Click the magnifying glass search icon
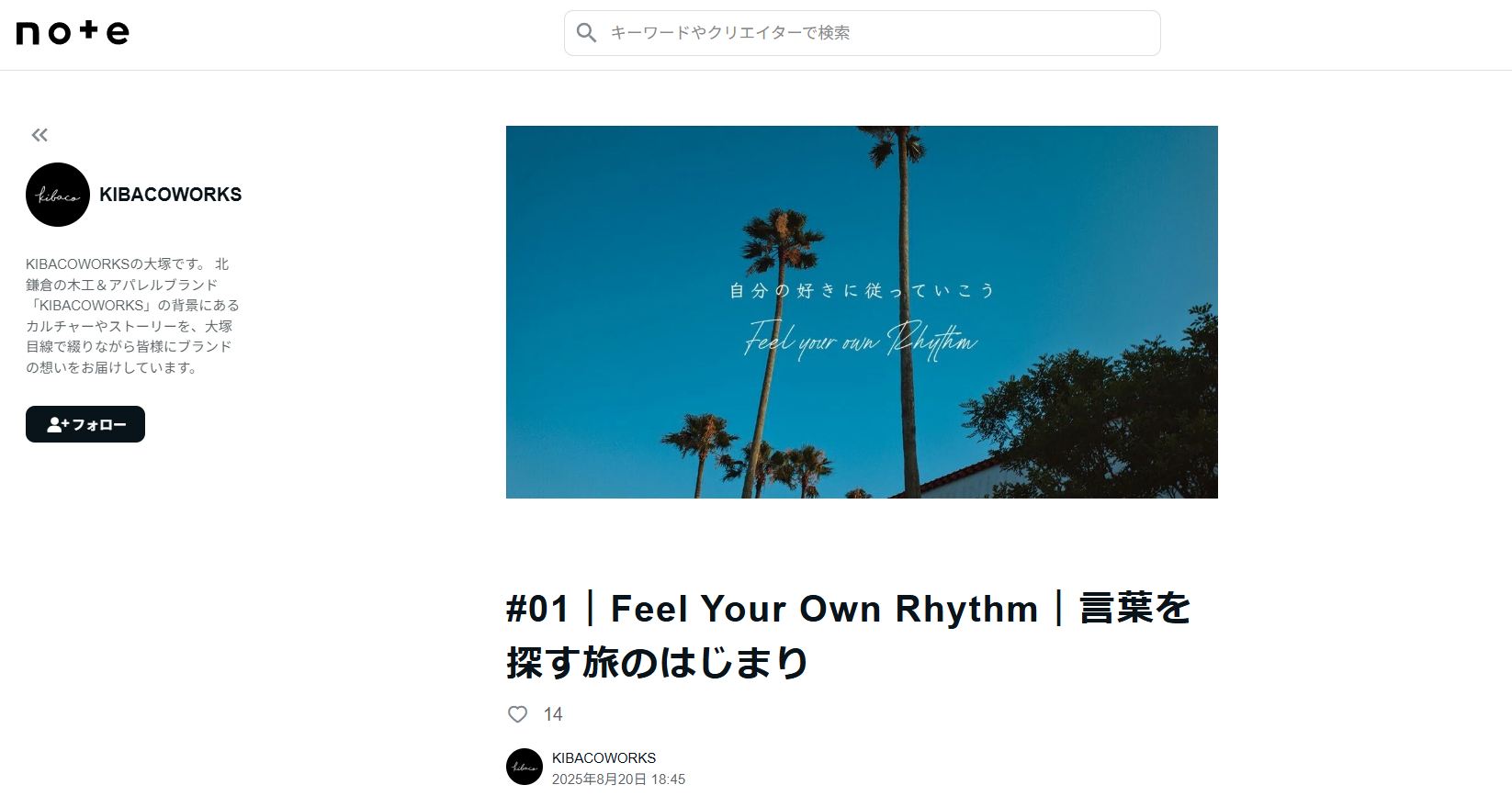 tap(586, 33)
